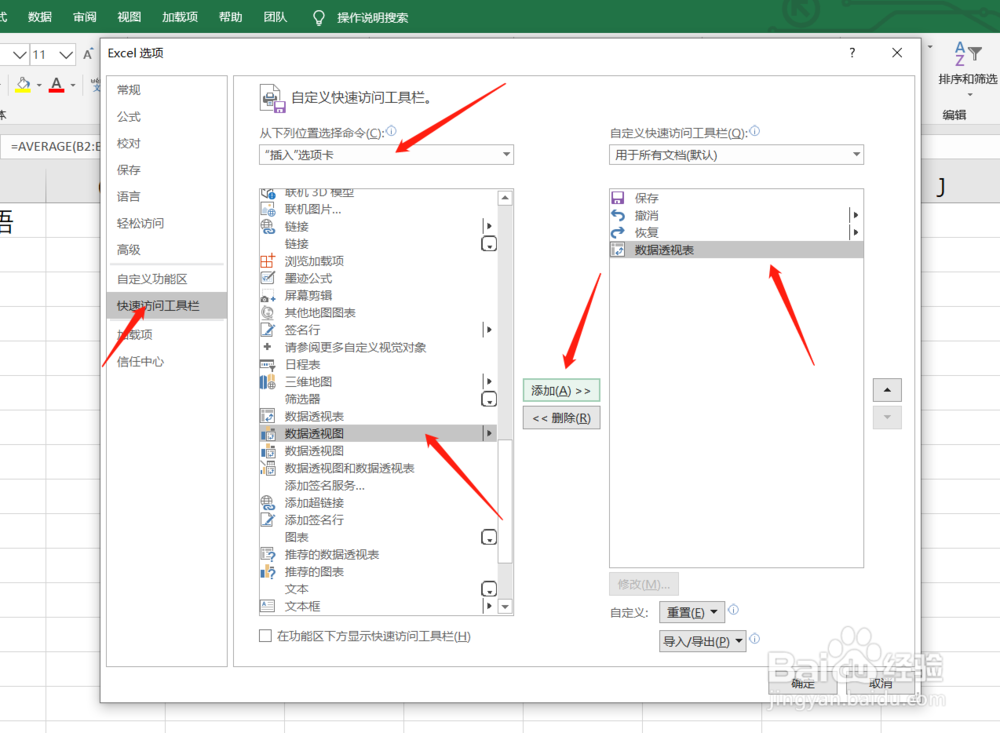Select the 恢复 icon in the toolbar list
Screen dimensions: 1000x733
(x=618, y=232)
